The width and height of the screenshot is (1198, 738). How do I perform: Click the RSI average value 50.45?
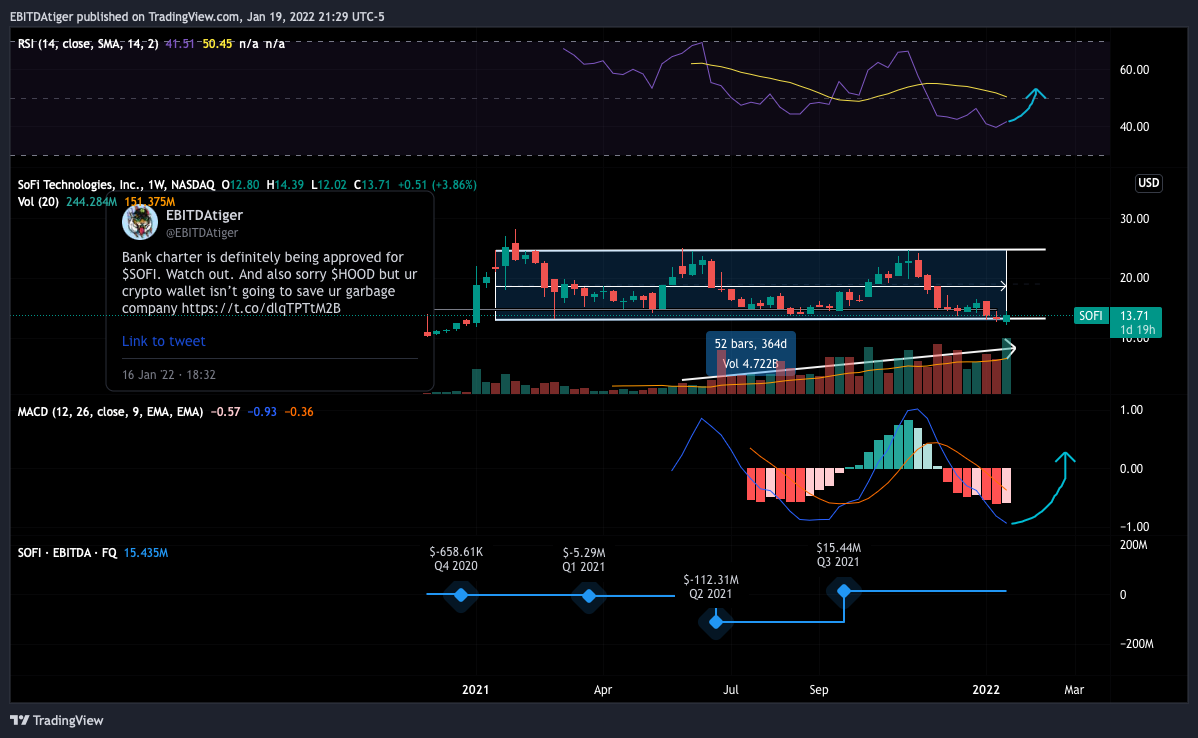[x=217, y=44]
